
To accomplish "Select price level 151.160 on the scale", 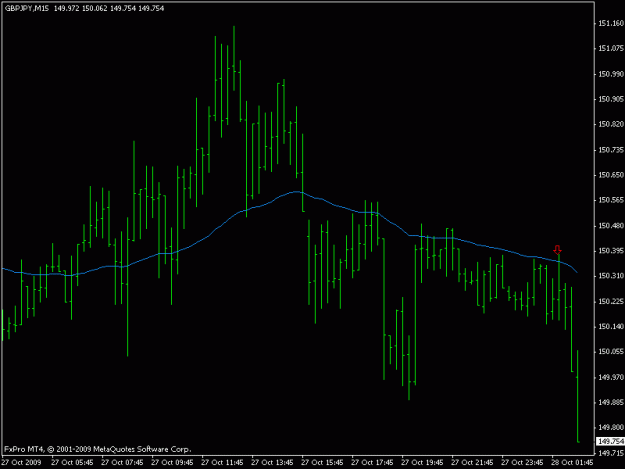I will click(x=611, y=24).
